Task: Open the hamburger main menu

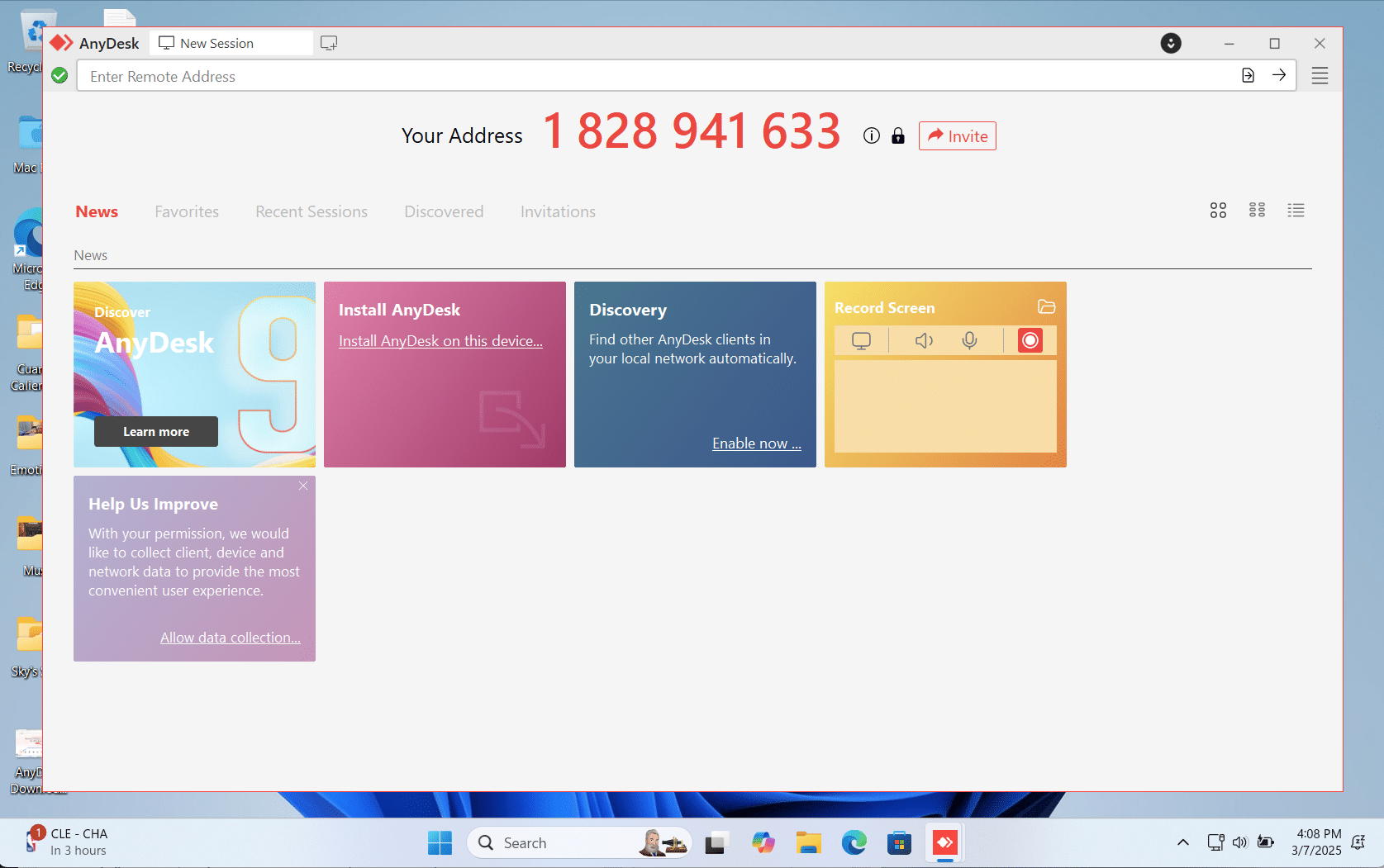Action: [1320, 76]
